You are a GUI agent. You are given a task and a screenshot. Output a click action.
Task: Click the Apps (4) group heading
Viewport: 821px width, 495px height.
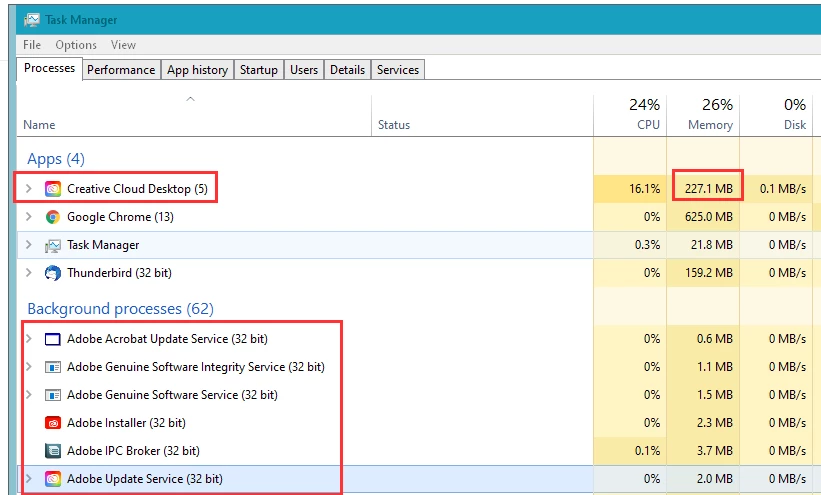pyautogui.click(x=56, y=159)
